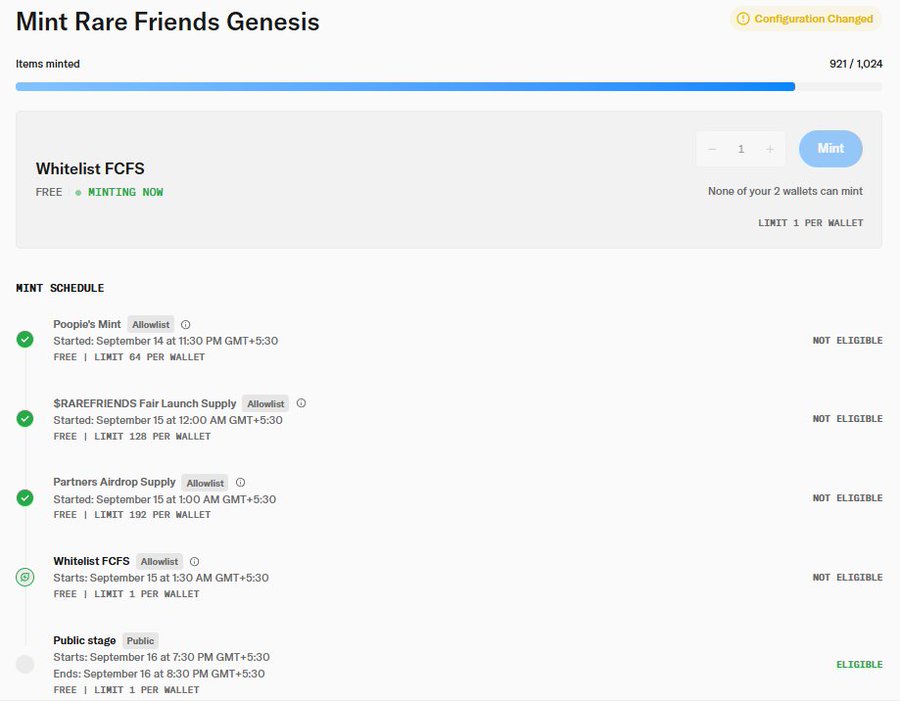900x701 pixels.
Task: Click 'Starts: September 15 at 1:30 AM GMT+5:30'
Action: [x=161, y=578]
